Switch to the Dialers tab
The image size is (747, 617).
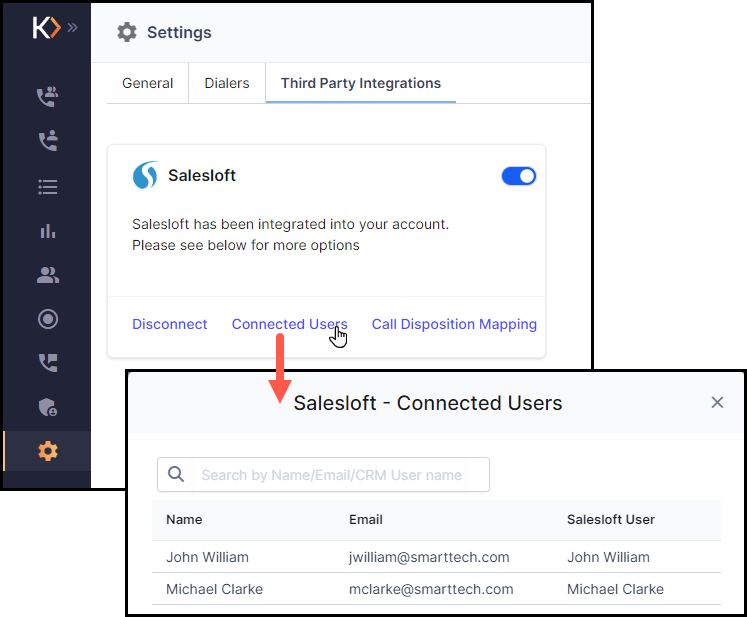[227, 83]
